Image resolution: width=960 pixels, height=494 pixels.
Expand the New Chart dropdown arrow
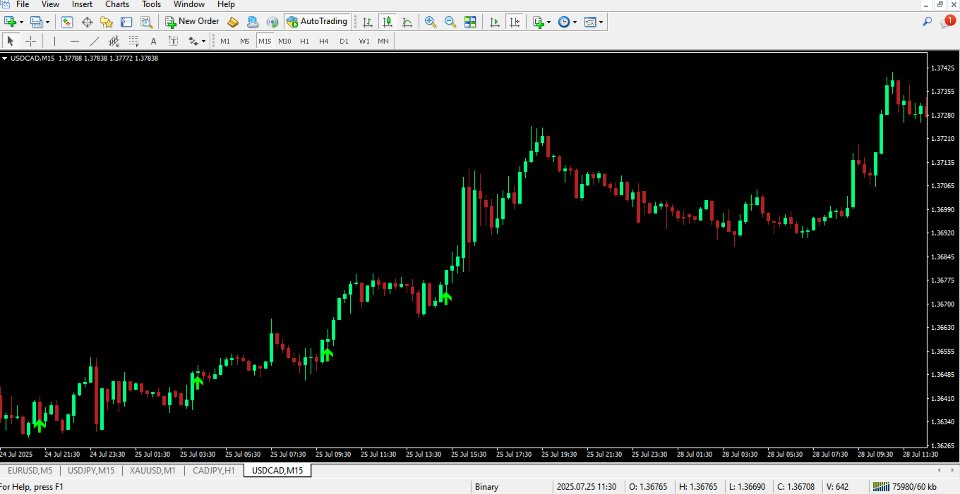tap(21, 22)
